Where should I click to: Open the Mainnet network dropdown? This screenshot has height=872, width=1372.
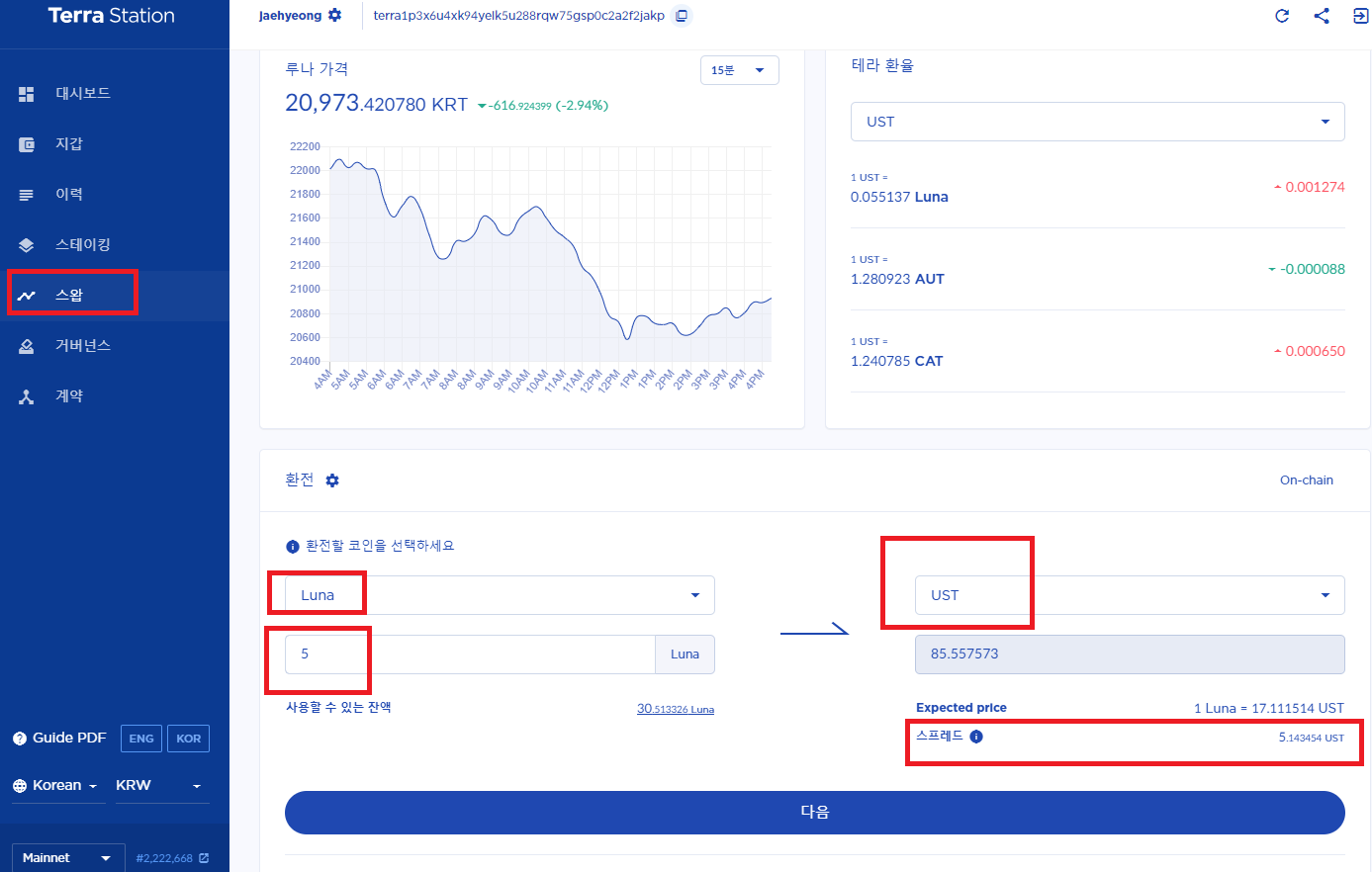coord(68,858)
